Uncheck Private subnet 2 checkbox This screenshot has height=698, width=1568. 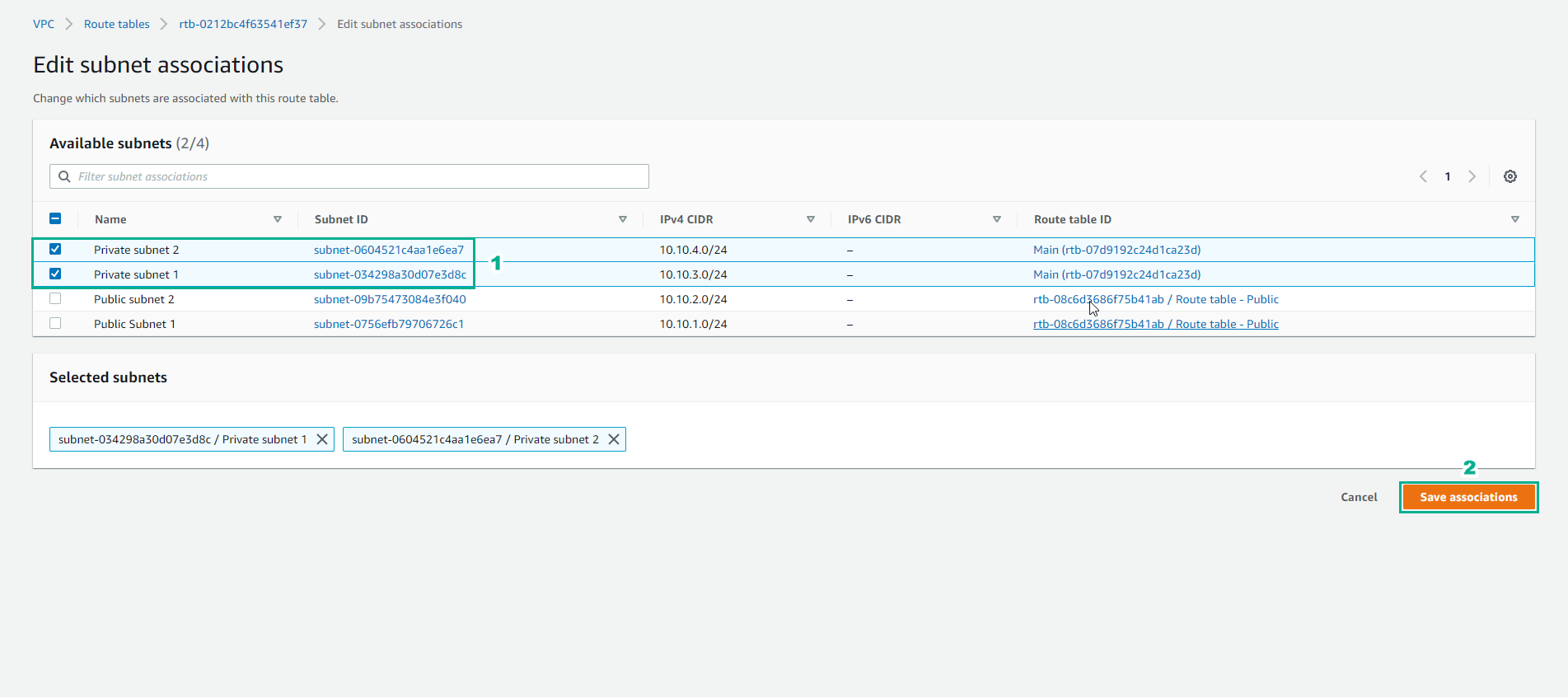pyautogui.click(x=55, y=249)
